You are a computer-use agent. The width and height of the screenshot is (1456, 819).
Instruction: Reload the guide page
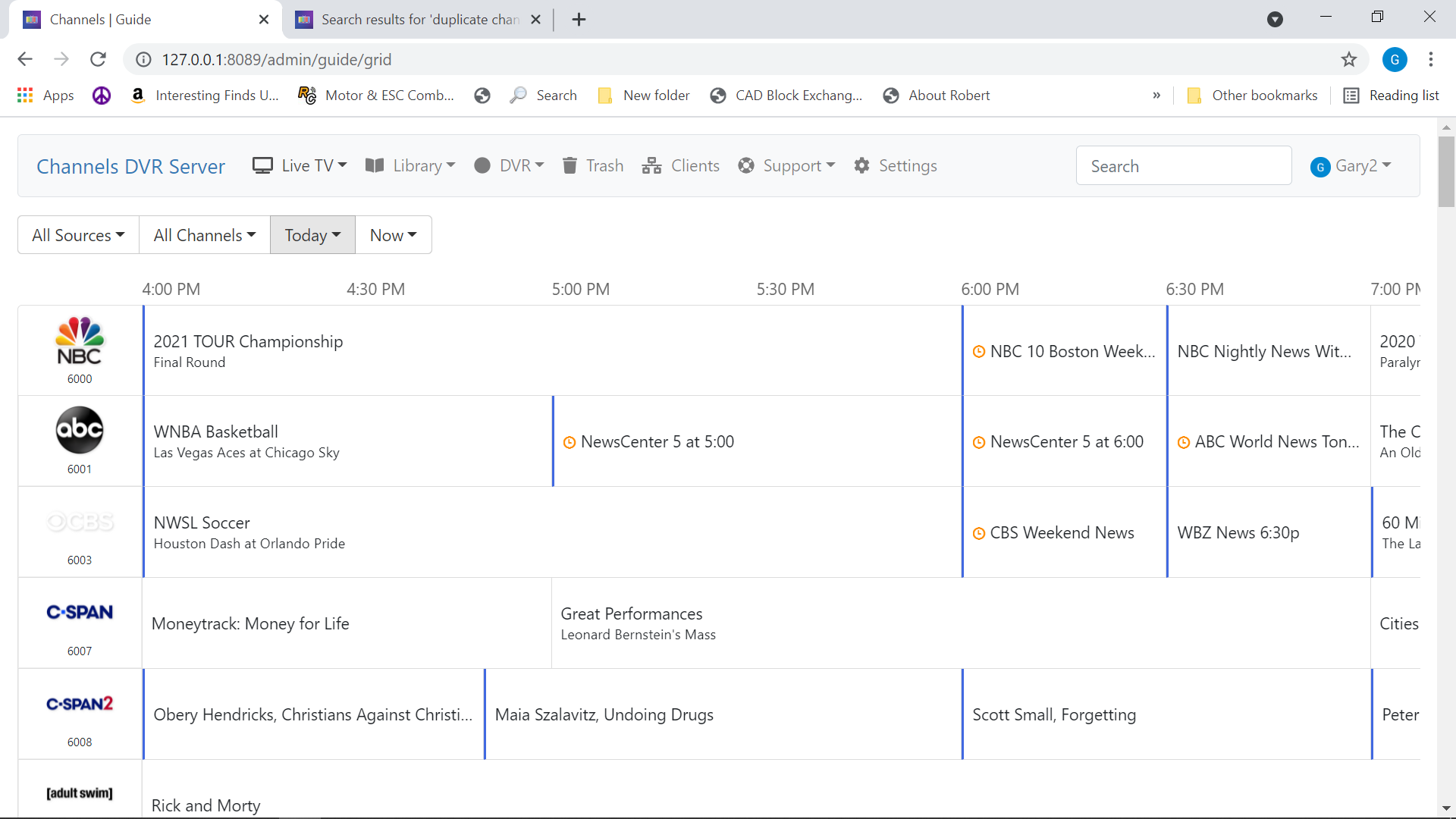click(98, 59)
